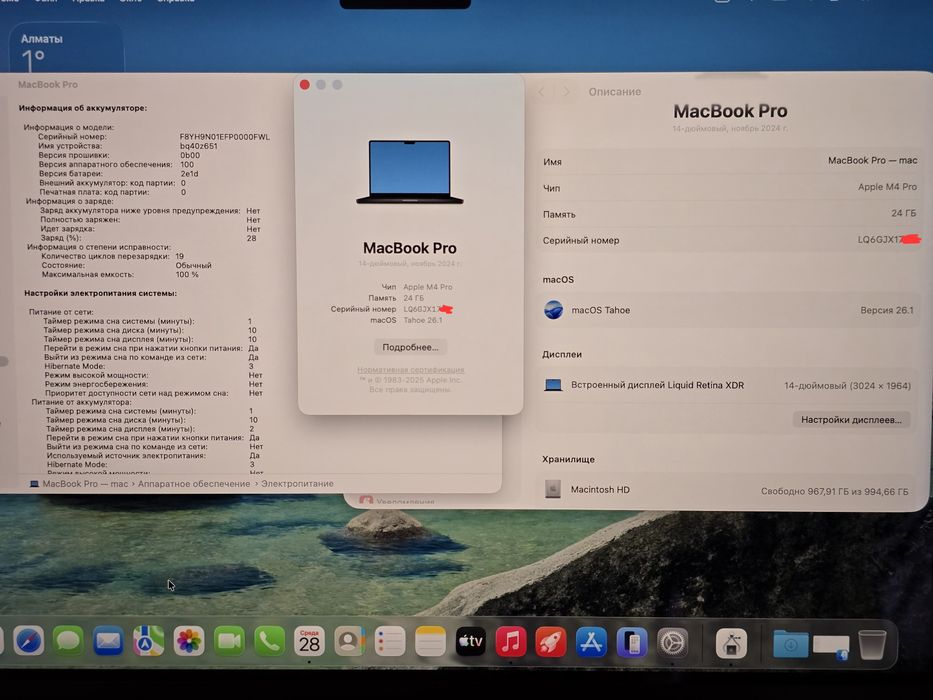Click battery serial F8YH9N01EFP0000FWL

click(225, 137)
